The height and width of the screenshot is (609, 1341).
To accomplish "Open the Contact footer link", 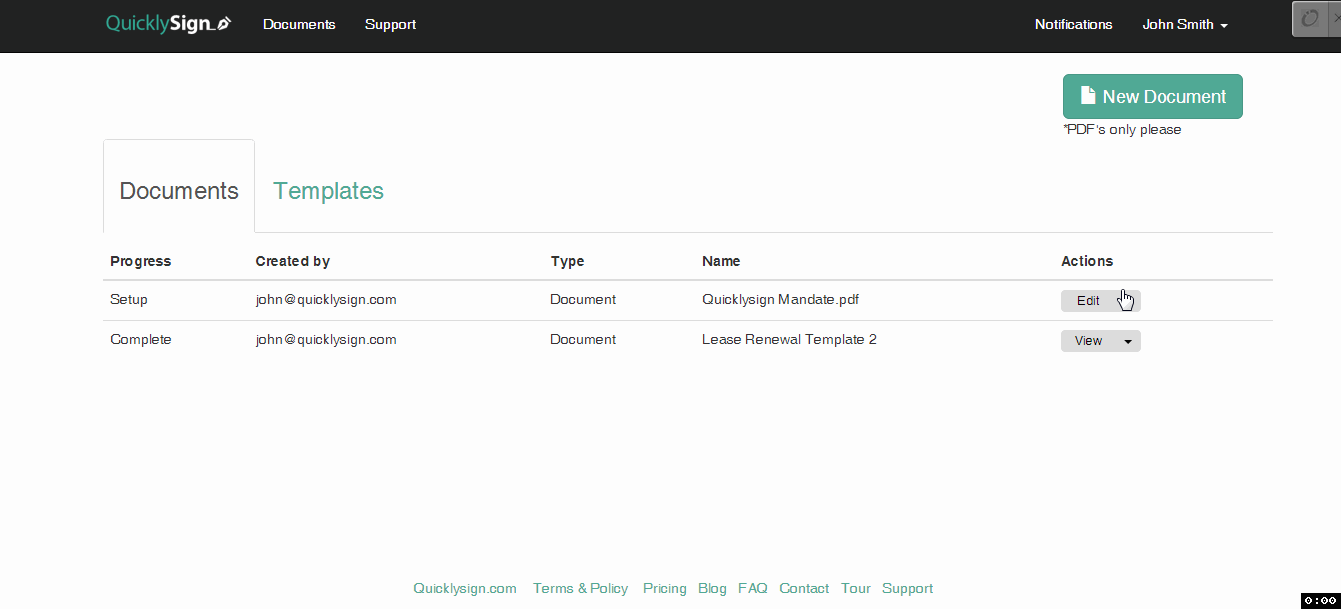I will click(x=804, y=588).
